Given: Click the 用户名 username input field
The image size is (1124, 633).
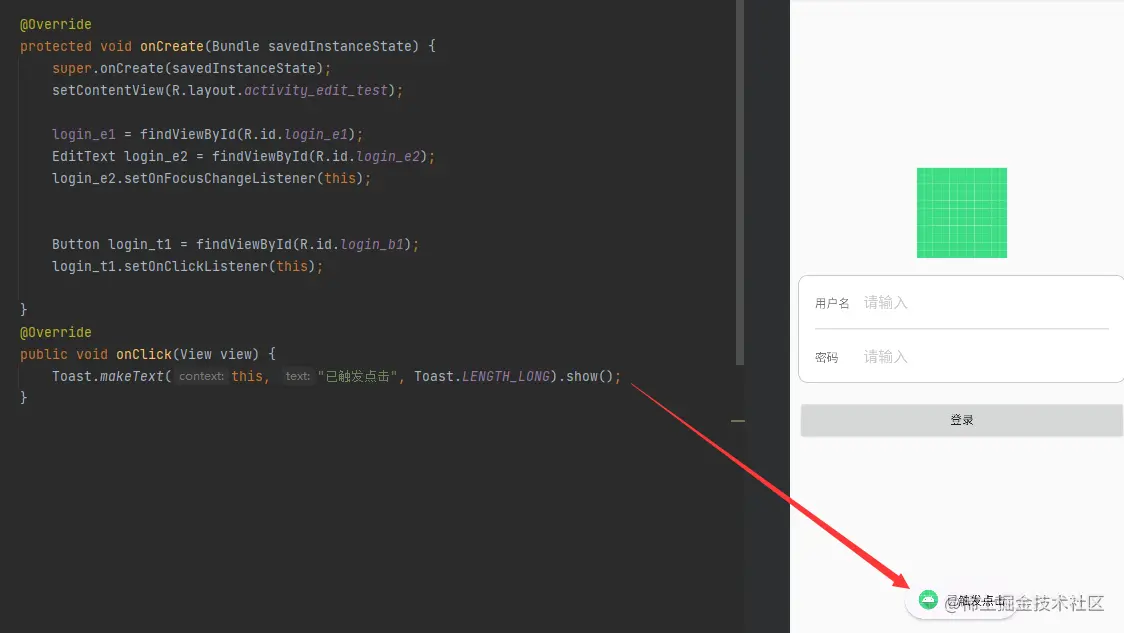Looking at the screenshot, I should pyautogui.click(x=986, y=303).
